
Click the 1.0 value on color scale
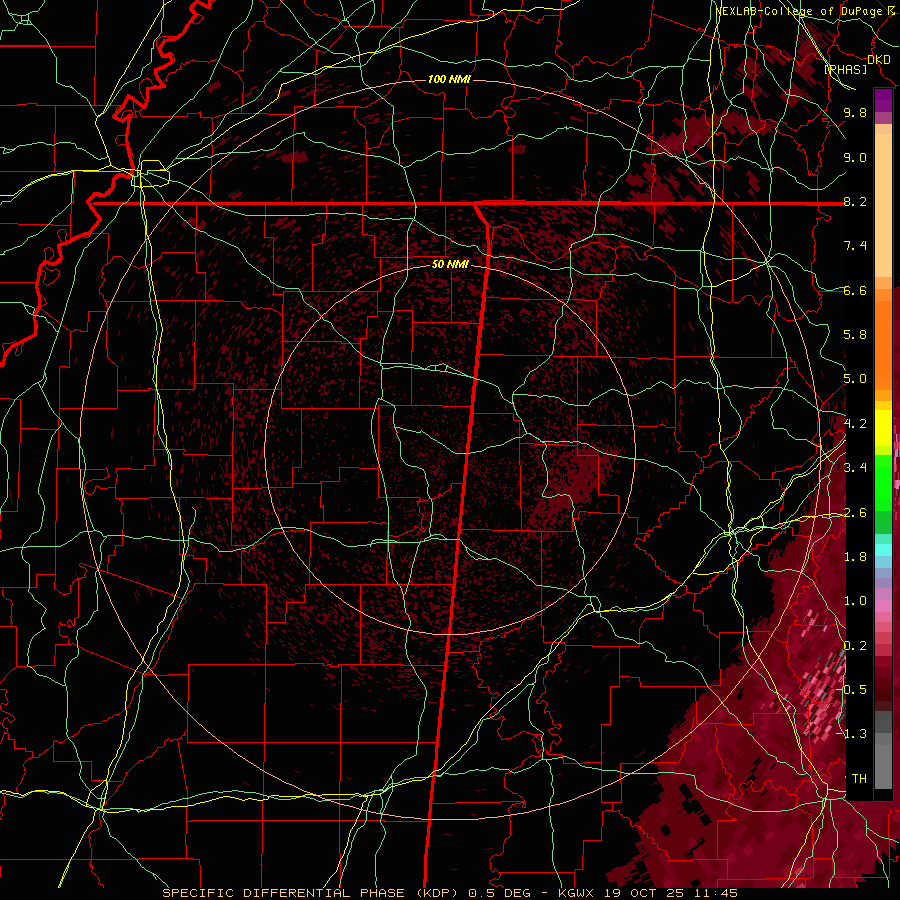855,601
